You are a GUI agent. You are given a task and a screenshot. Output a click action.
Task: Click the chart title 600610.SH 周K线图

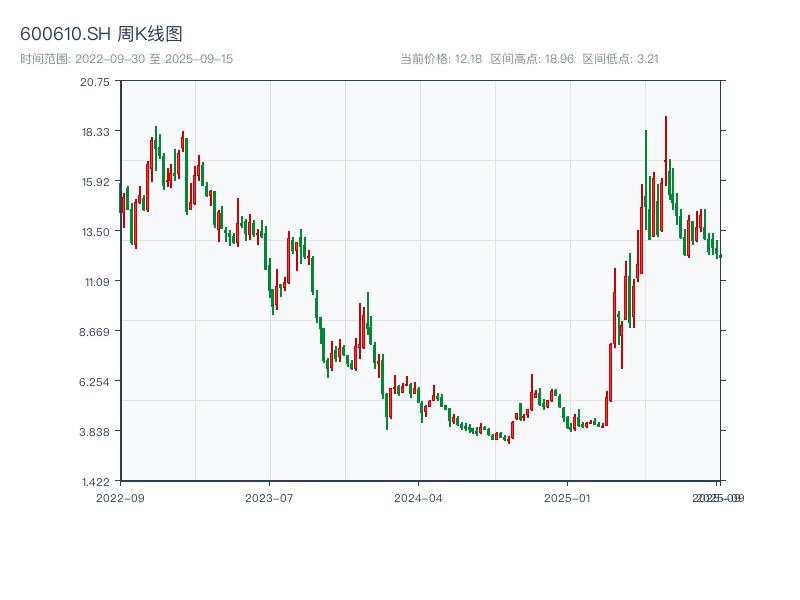pos(100,31)
